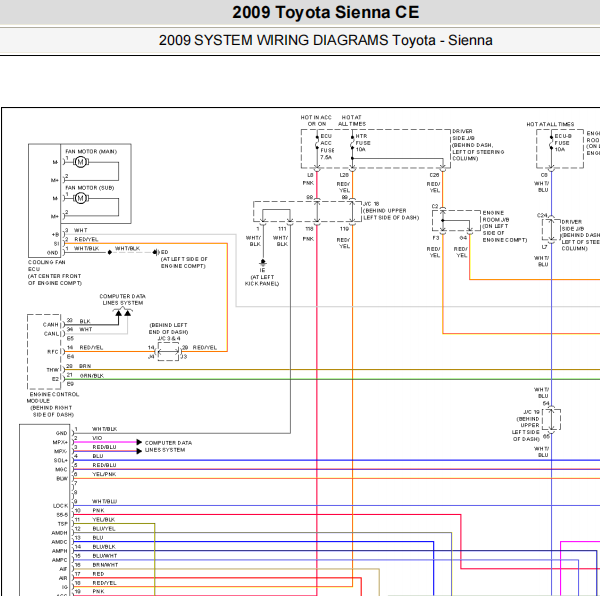The width and height of the screenshot is (600, 596).
Task: Click "COMPUTER DATA LINES SYSTEM" above the CANH pin
Action: pos(122,300)
